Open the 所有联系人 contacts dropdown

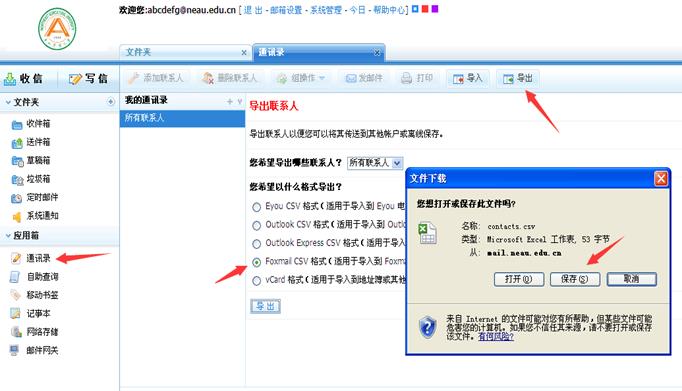click(x=375, y=163)
